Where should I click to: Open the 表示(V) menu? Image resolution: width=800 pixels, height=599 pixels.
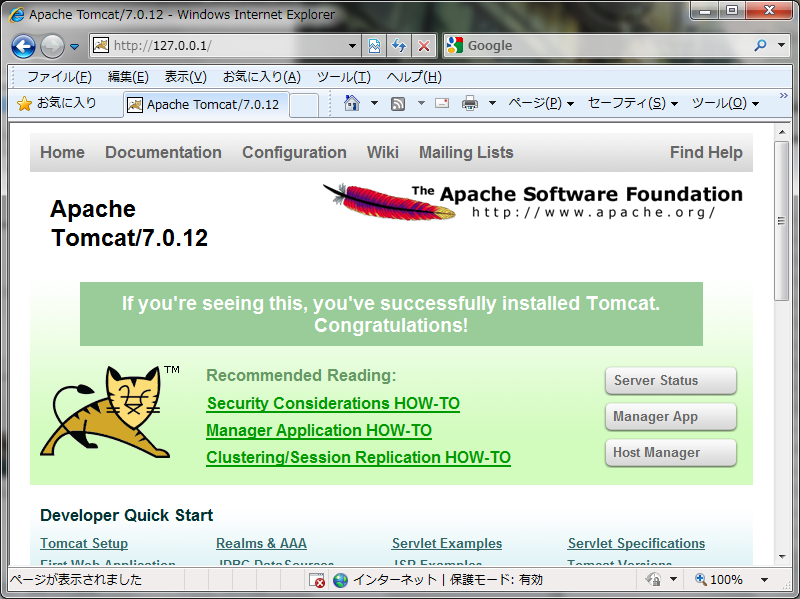pos(185,77)
